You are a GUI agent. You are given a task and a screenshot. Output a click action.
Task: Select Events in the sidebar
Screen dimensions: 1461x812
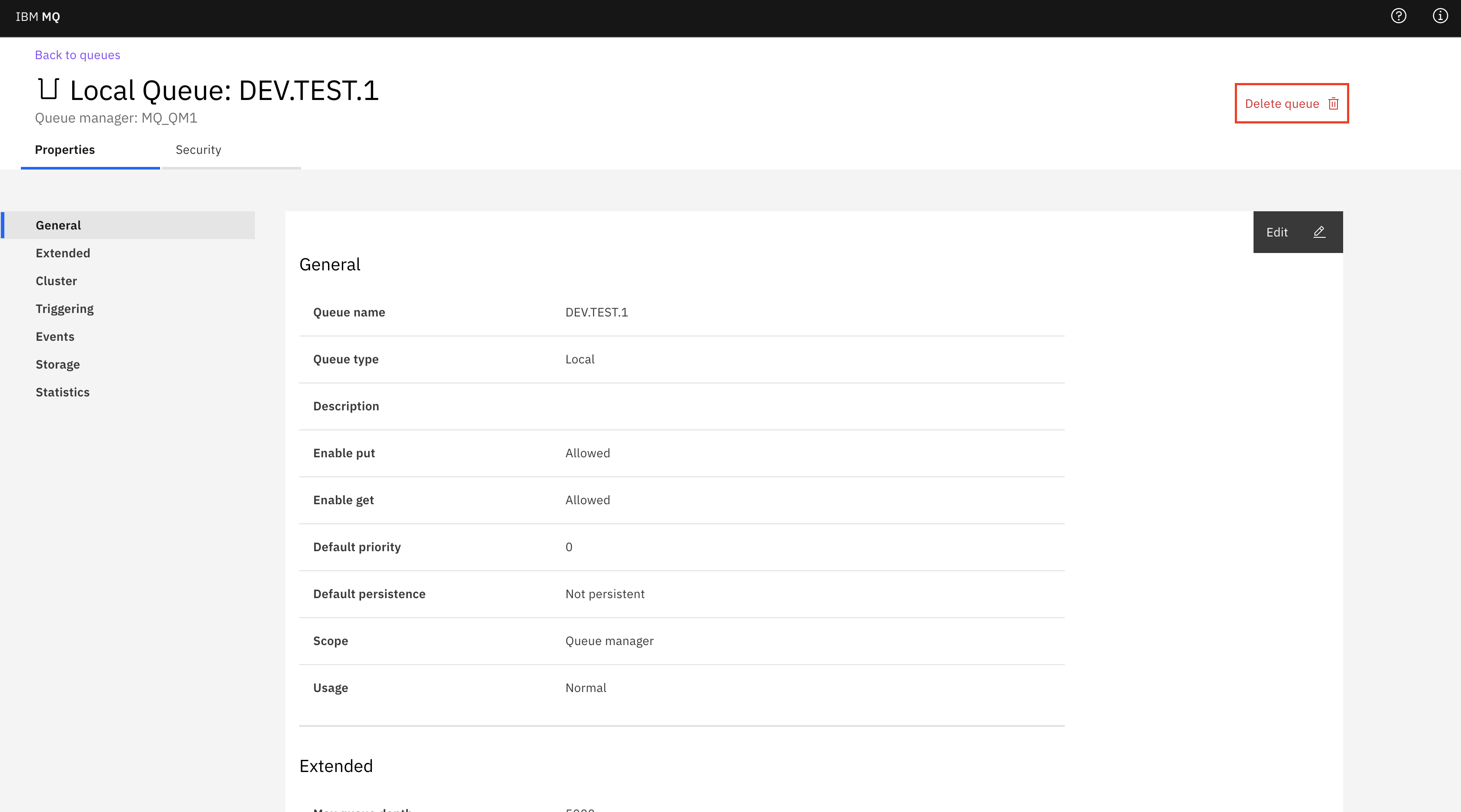click(54, 336)
